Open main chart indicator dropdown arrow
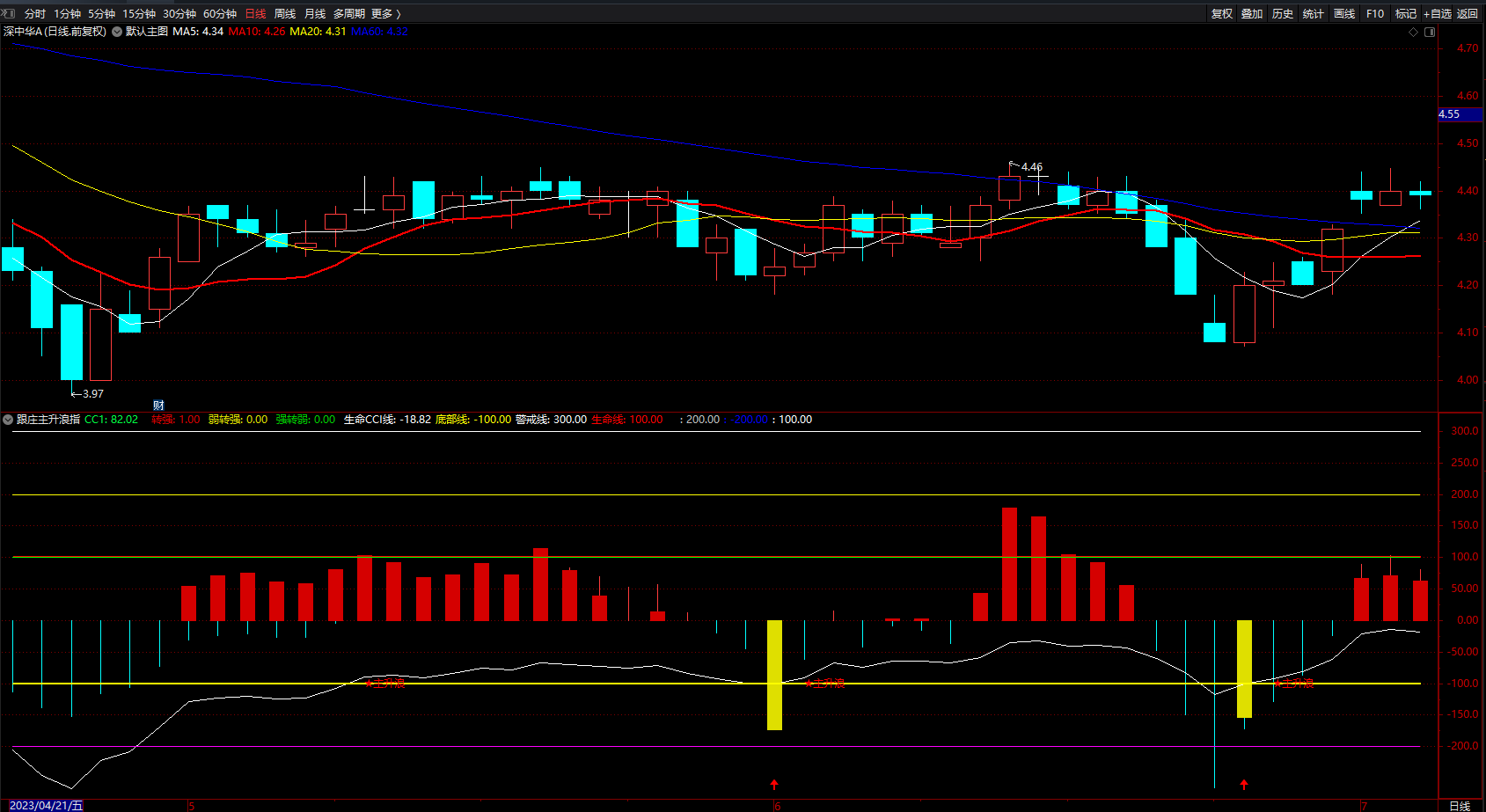This screenshot has width=1486, height=812. tap(117, 32)
